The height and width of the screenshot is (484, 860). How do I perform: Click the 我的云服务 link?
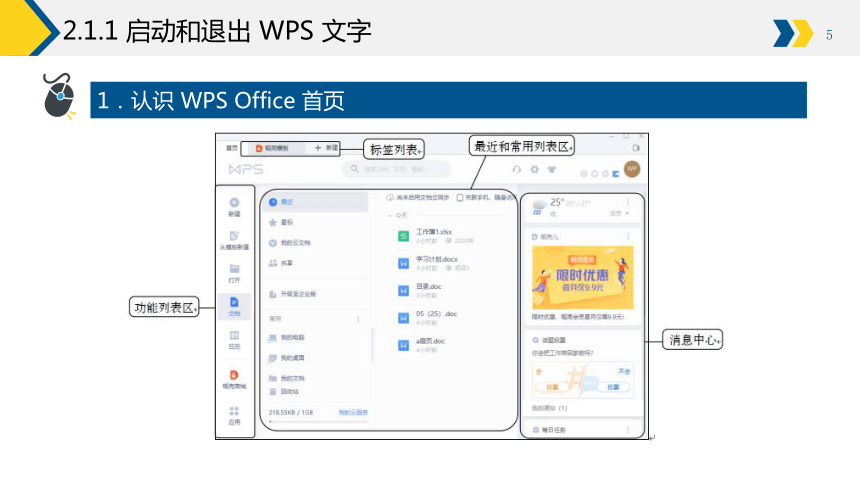[353, 412]
